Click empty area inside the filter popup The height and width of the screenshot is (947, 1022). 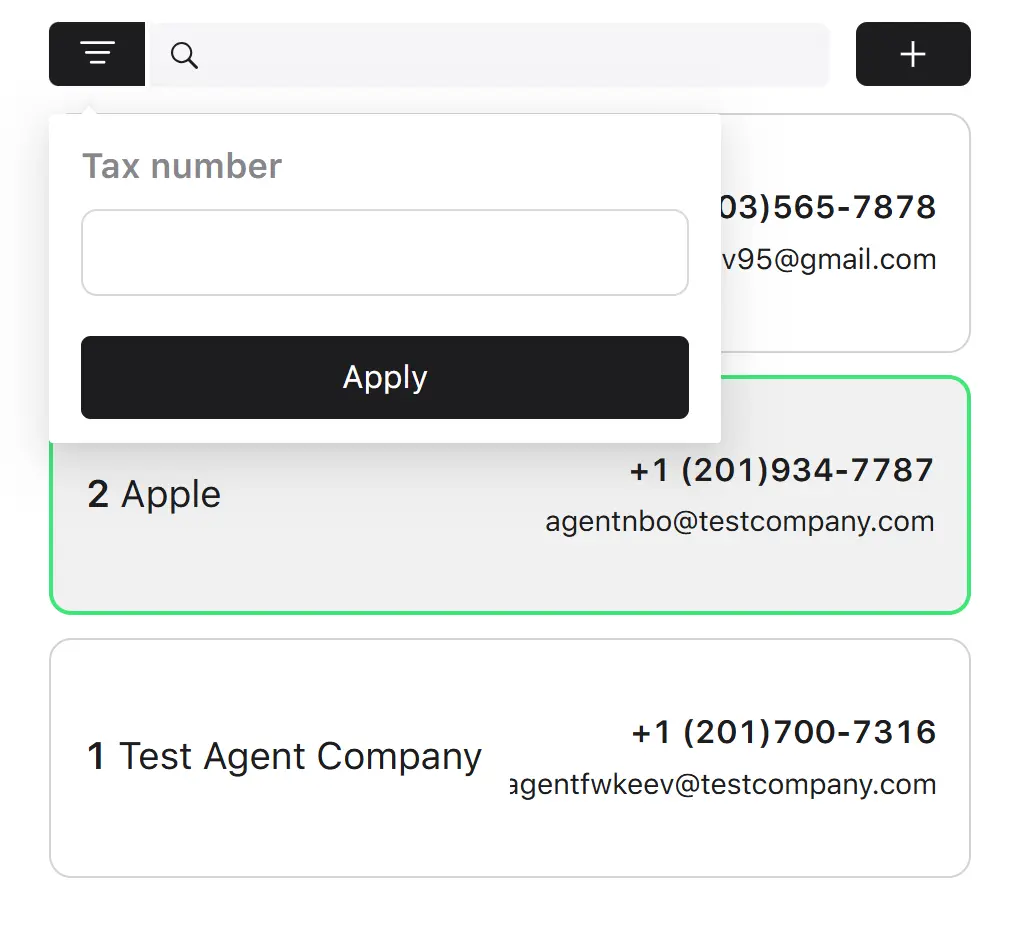(x=385, y=316)
